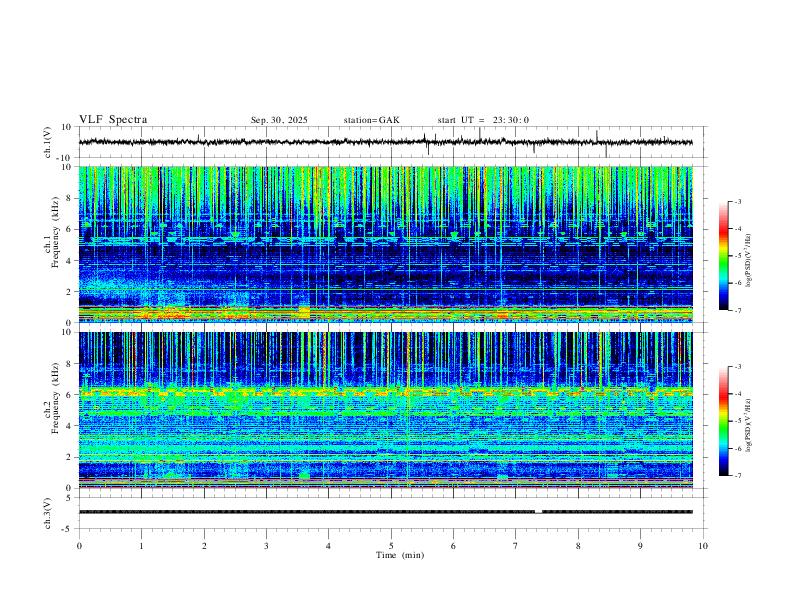Click the "station=GAK" header label
Image resolution: width=792 pixels, height=612 pixels.
pyautogui.click(x=372, y=120)
